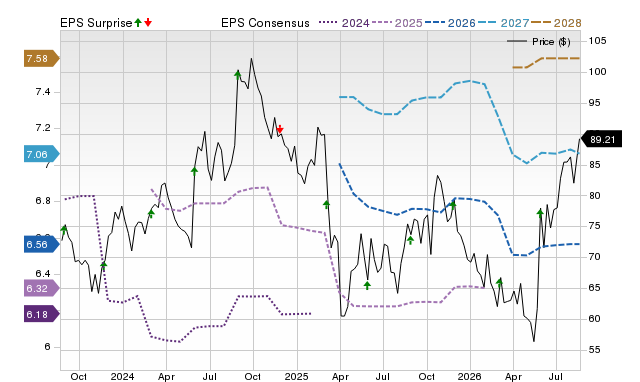Screen dimensions: 640x382
Task: Click the 7.2 left axis label
Action: (x=43, y=128)
